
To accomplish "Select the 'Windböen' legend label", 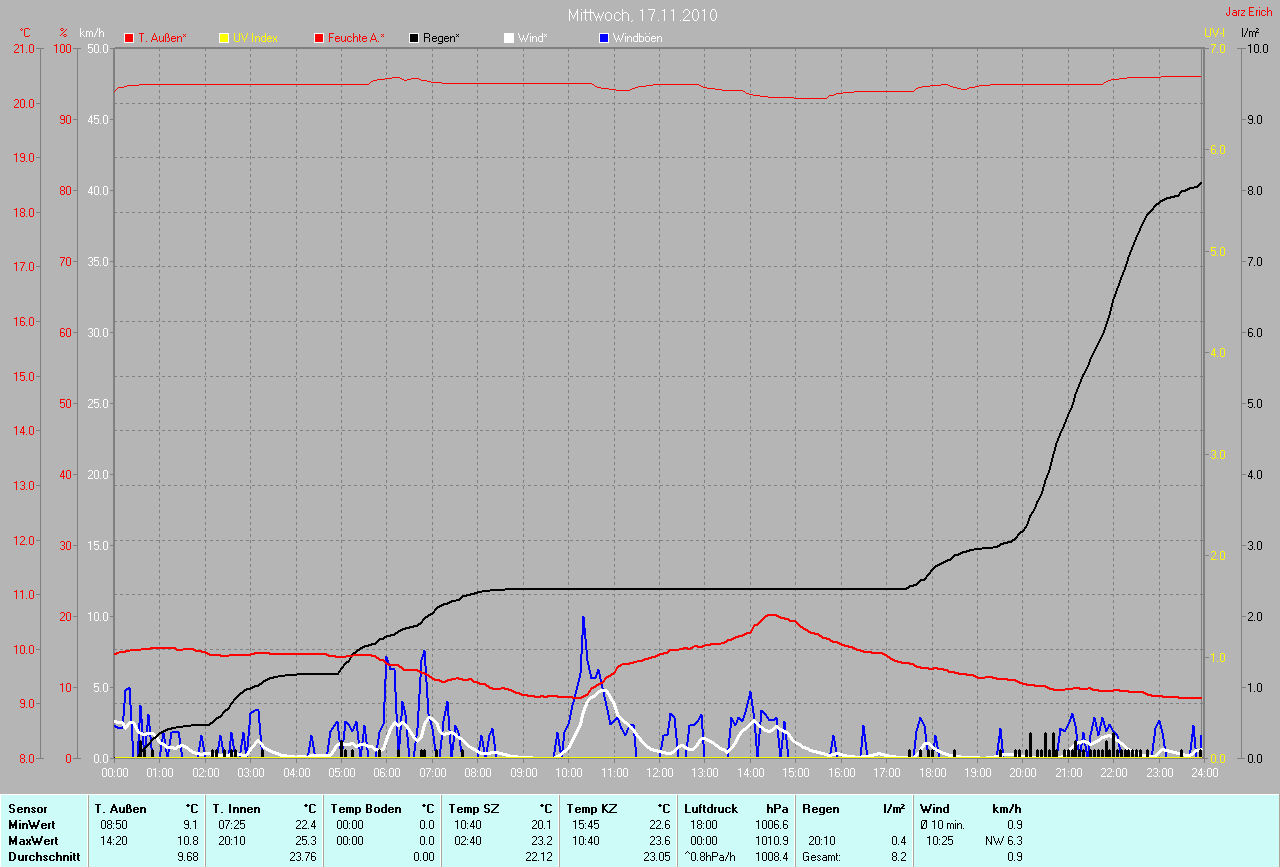I will (x=637, y=38).
